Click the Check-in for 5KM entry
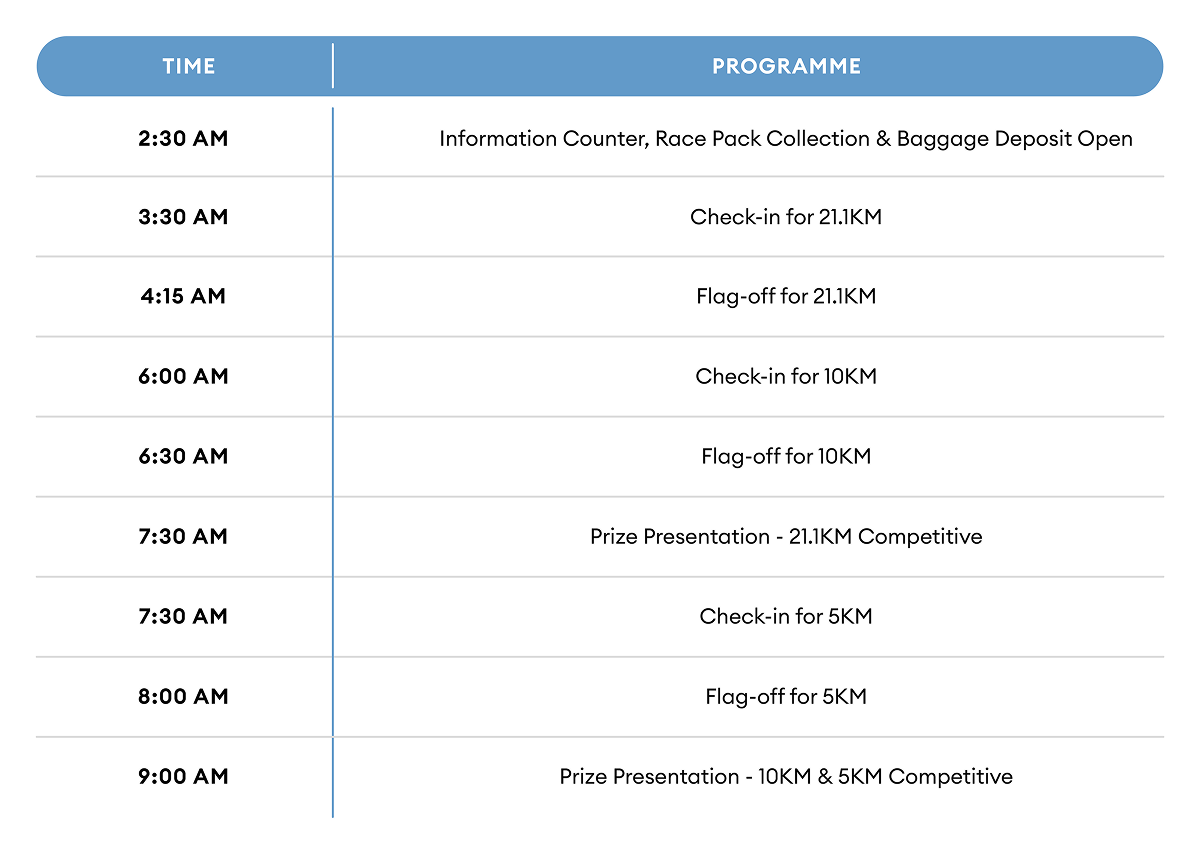1200x867 pixels. (x=786, y=617)
